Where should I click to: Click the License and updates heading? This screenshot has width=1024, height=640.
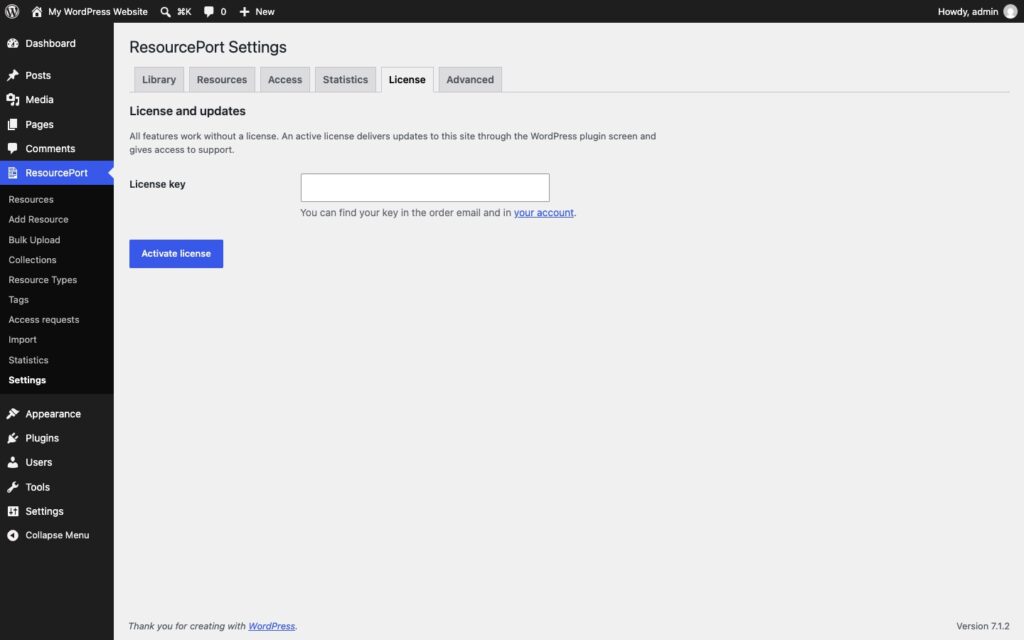coord(187,111)
